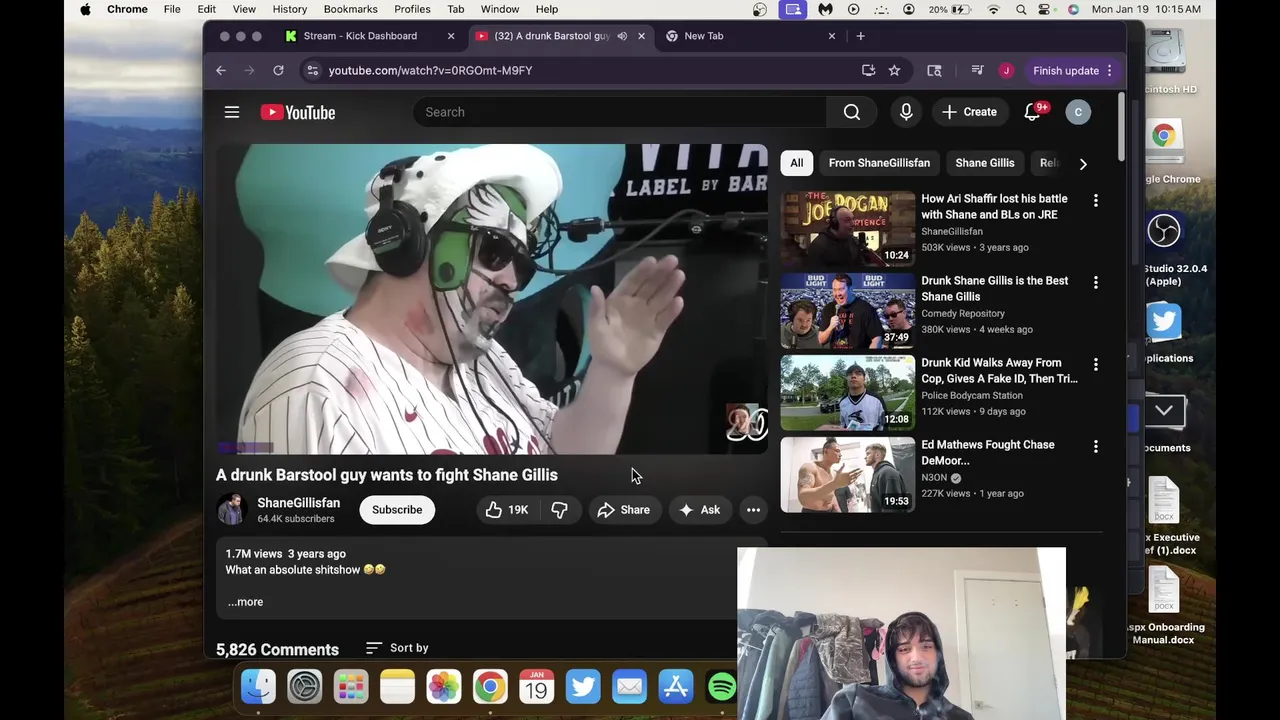
Task: Click the YouTube logo
Action: coord(298,112)
